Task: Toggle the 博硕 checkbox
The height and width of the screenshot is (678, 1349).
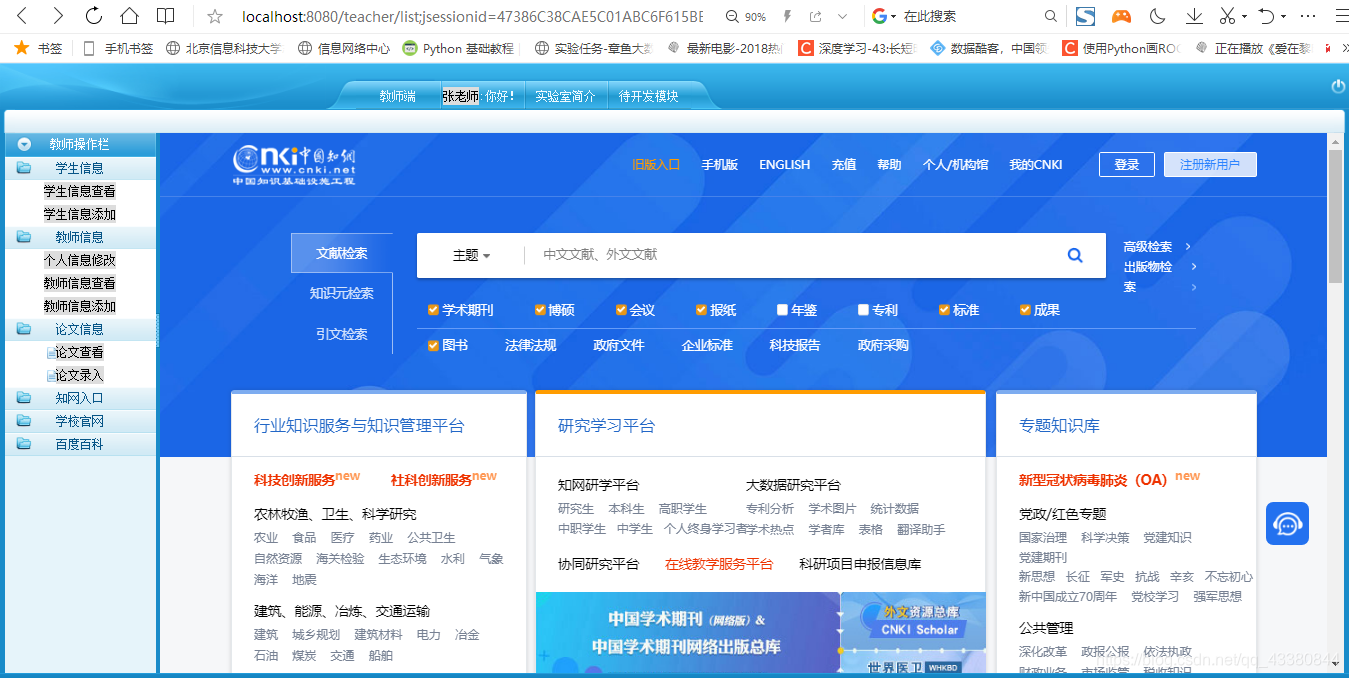Action: (540, 310)
